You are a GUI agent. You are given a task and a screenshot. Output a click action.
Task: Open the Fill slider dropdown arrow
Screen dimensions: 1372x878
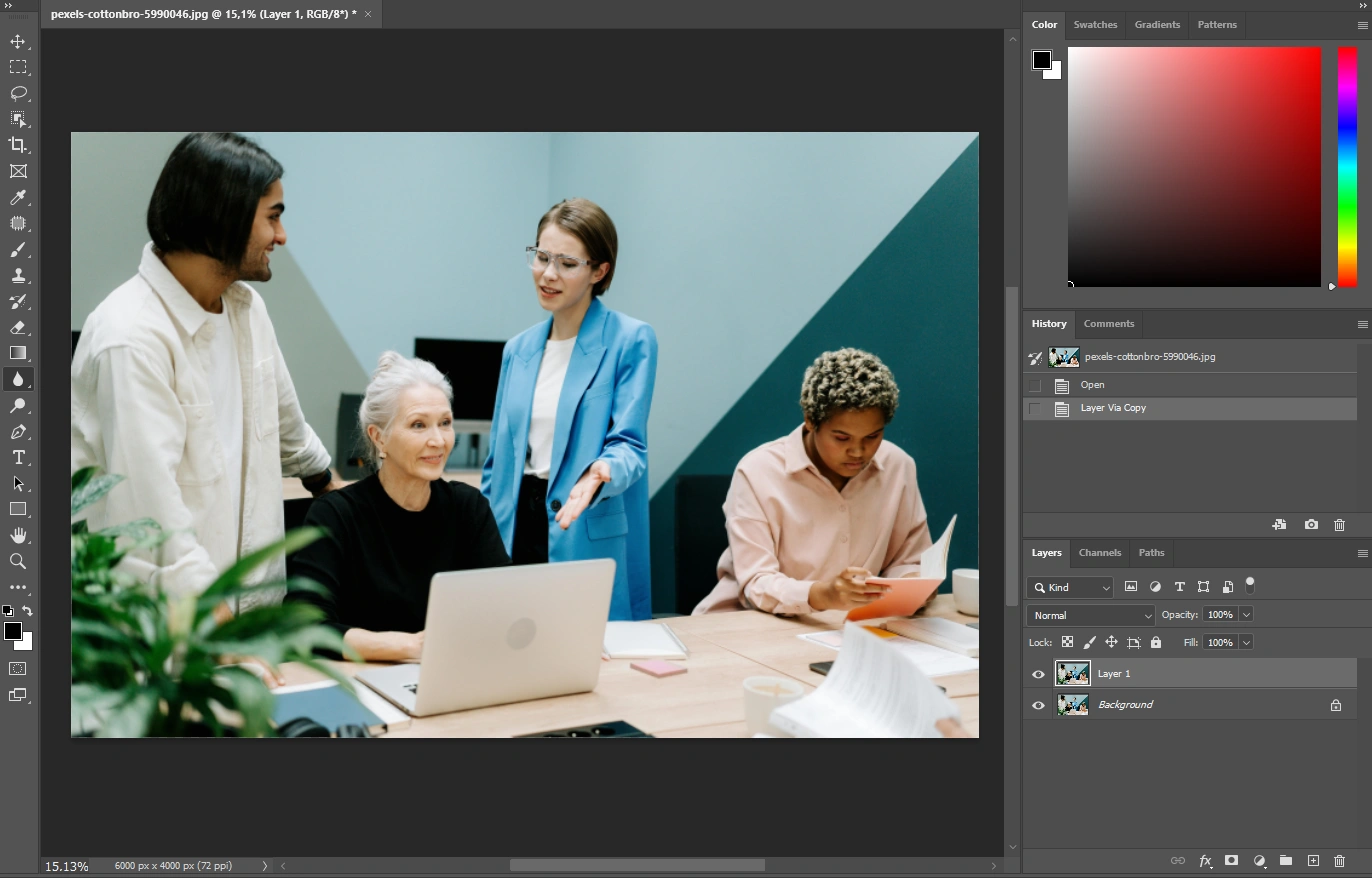point(1246,642)
